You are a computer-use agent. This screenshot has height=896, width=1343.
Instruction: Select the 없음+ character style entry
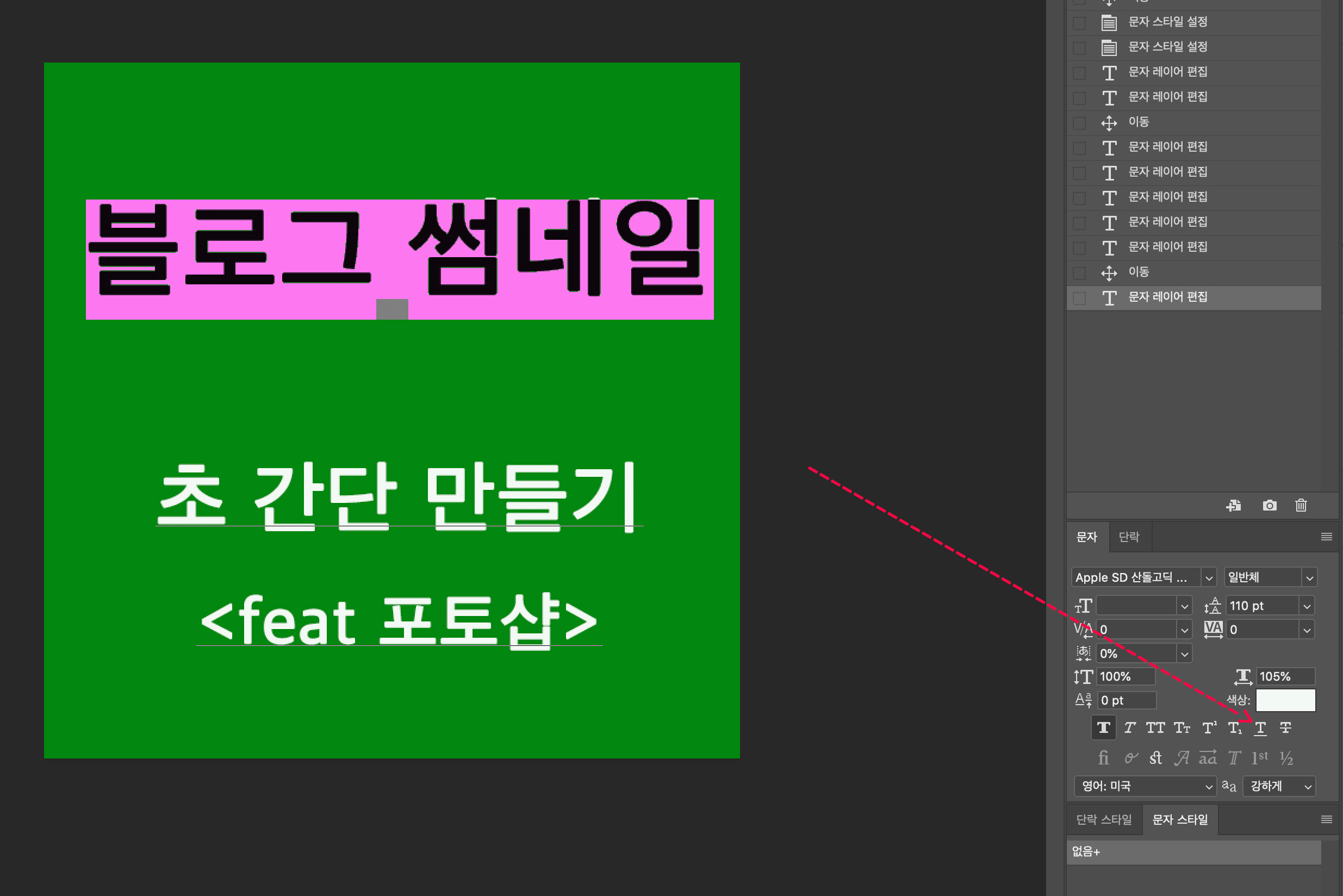[x=1193, y=852]
